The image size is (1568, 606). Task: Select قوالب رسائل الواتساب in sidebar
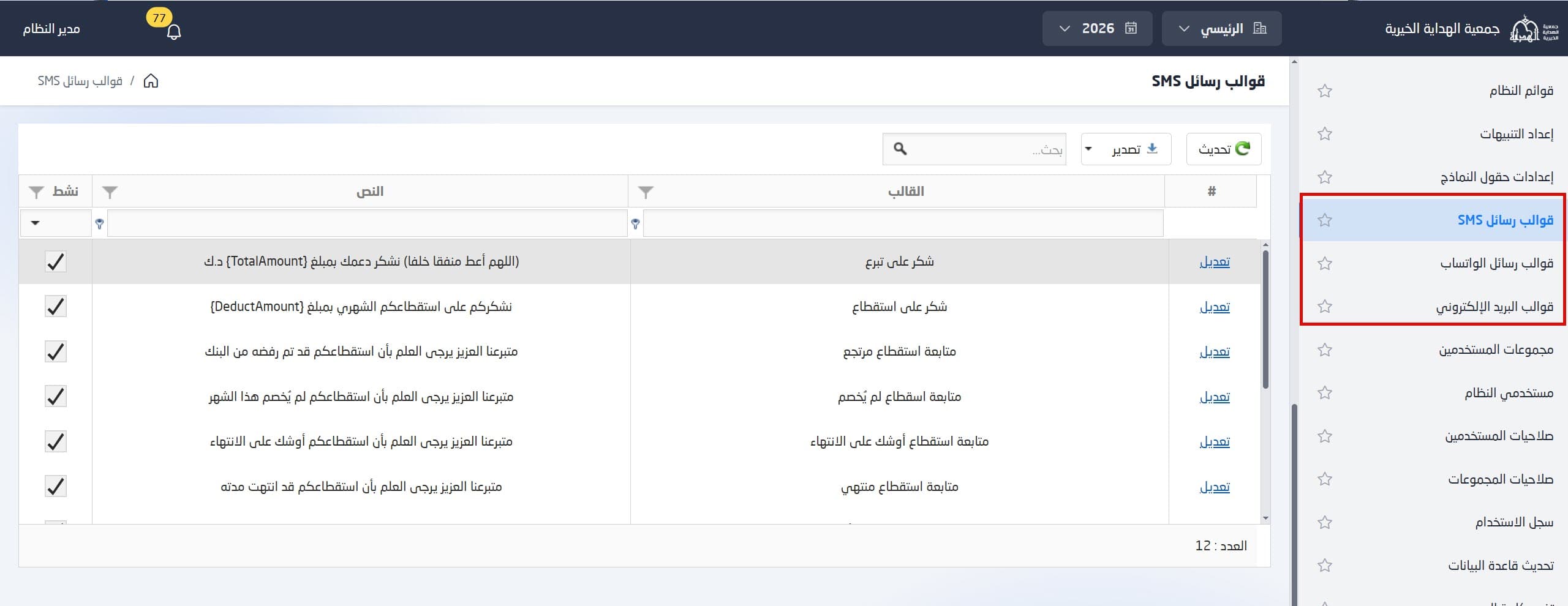tap(1497, 263)
